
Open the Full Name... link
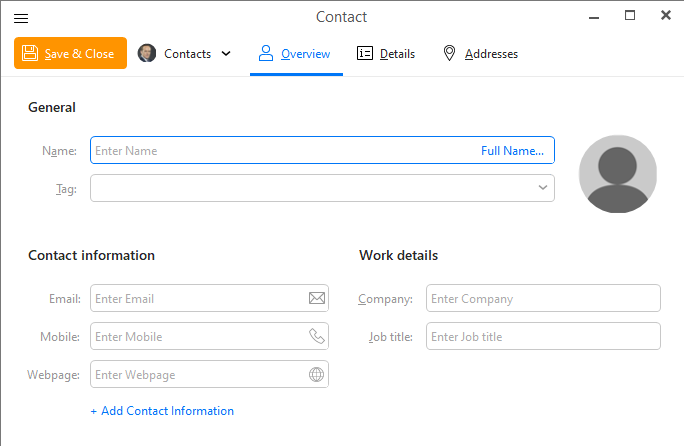point(512,151)
